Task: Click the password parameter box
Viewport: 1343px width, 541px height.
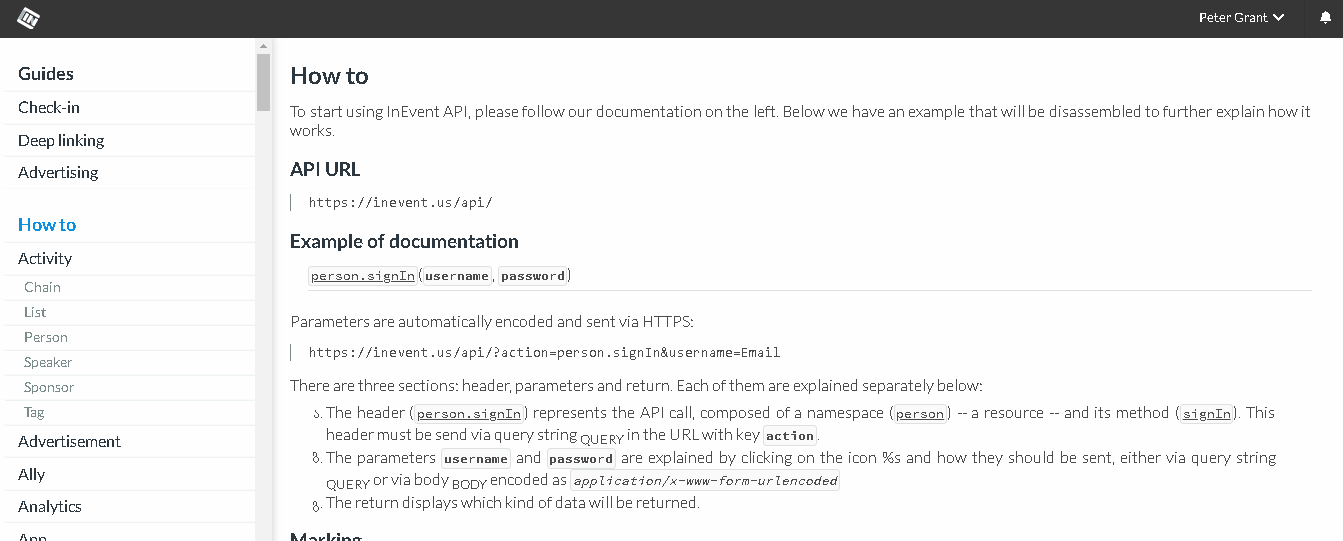Action: tap(533, 276)
